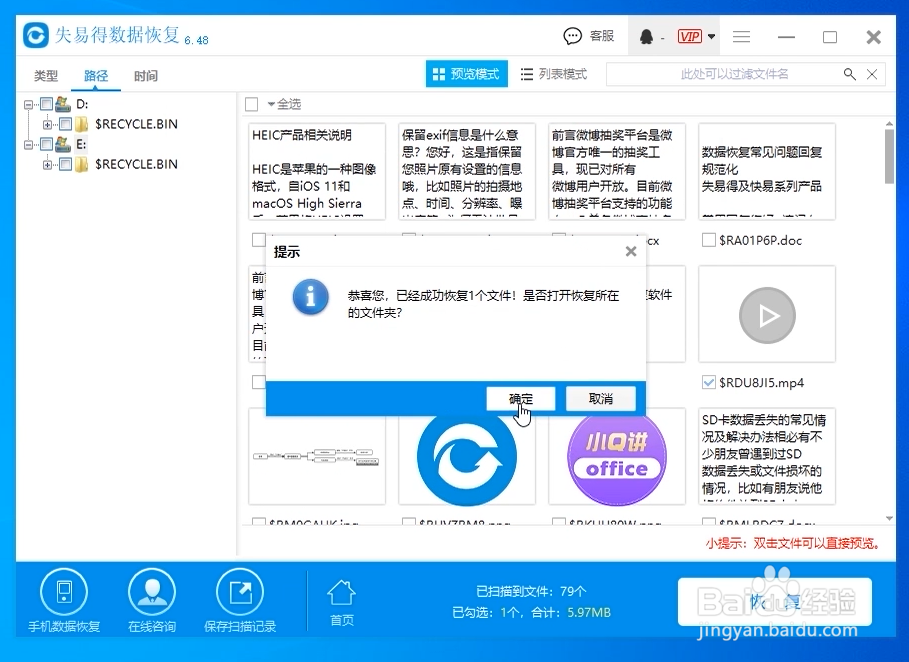Click the search magnifier in filter box
Image resolution: width=909 pixels, height=662 pixels.
(849, 74)
